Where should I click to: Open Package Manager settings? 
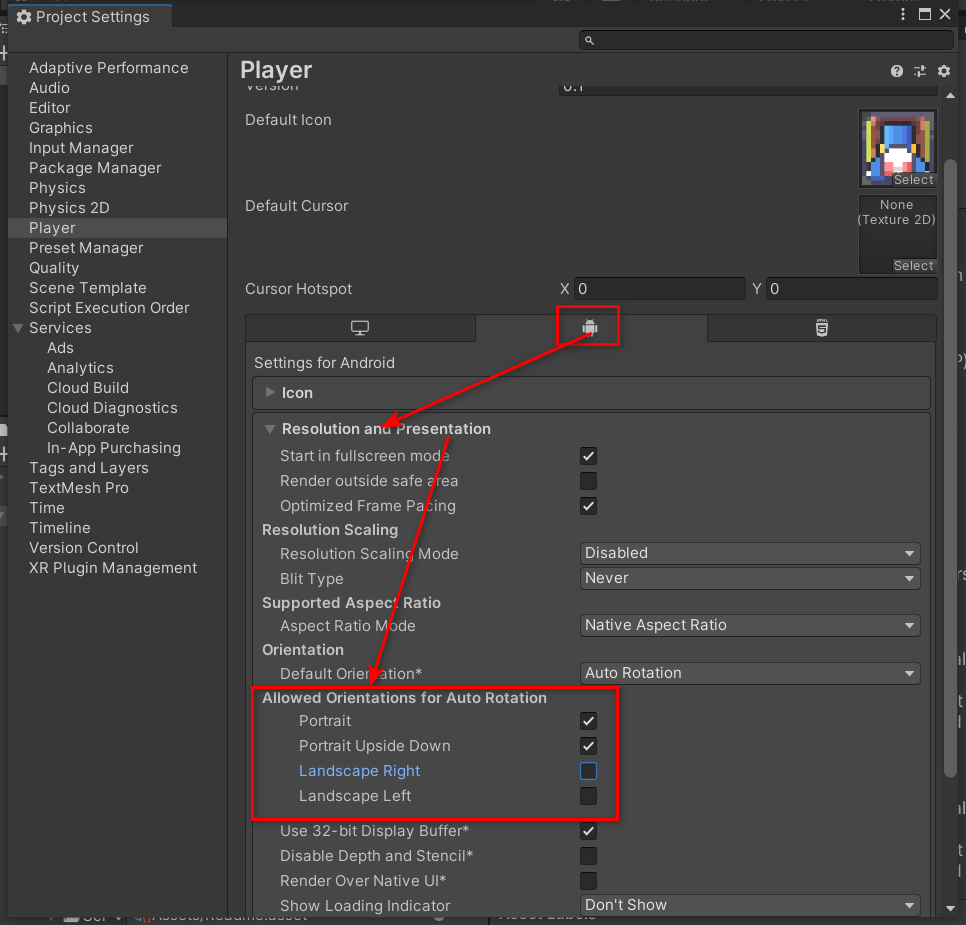tap(95, 168)
